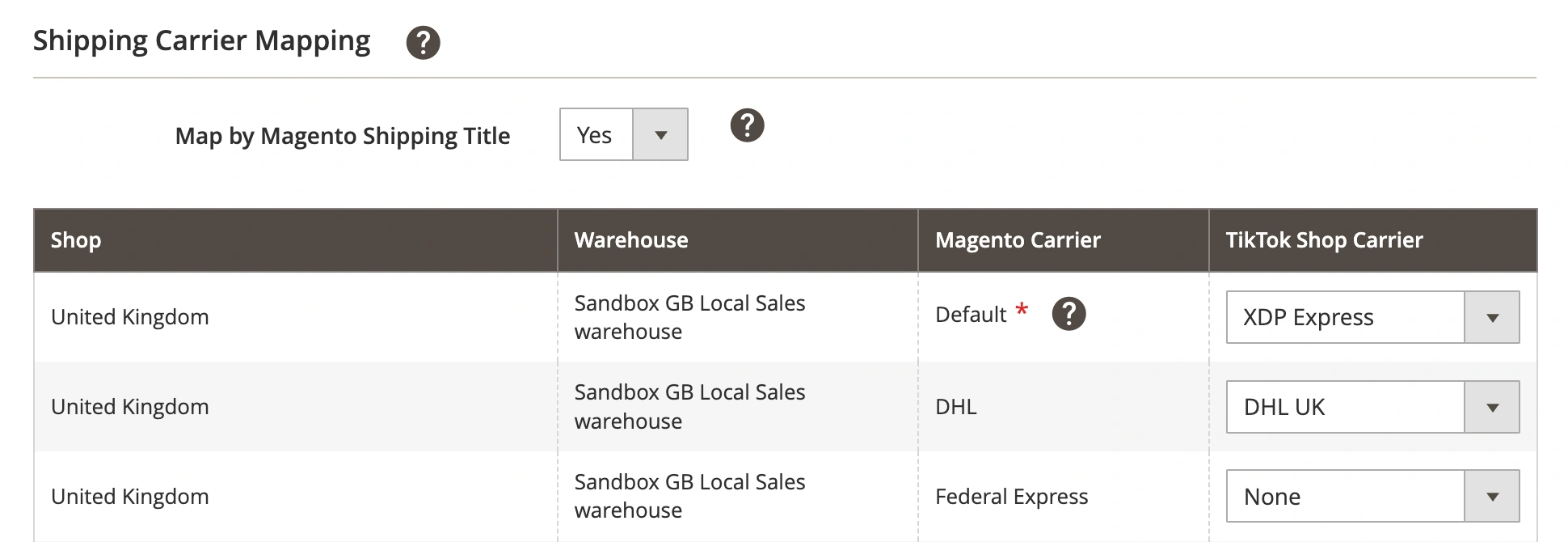
Task: Click help icon beside Shipping Carrier Mapping heading
Action: (423, 42)
